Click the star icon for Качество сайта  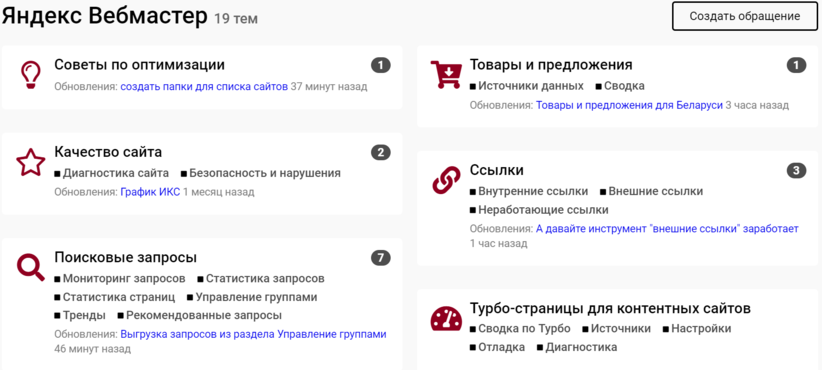coord(30,162)
